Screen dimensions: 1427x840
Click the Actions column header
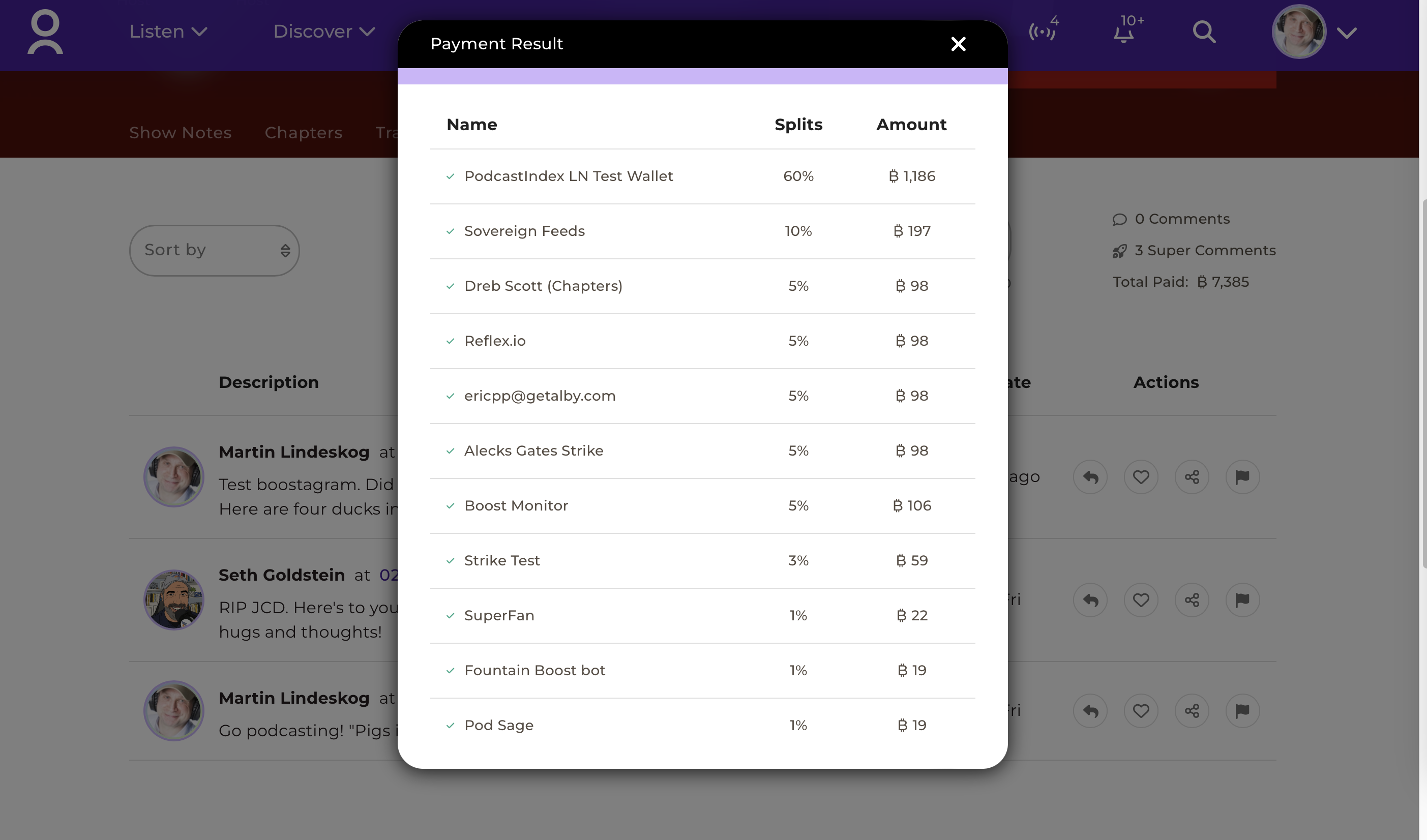[x=1166, y=383]
